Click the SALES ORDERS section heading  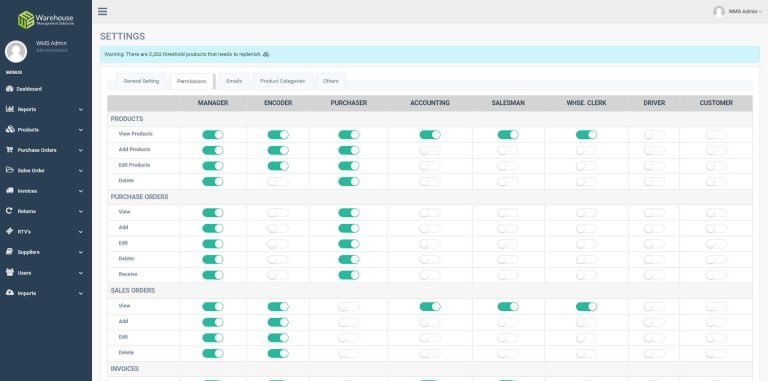(132, 290)
